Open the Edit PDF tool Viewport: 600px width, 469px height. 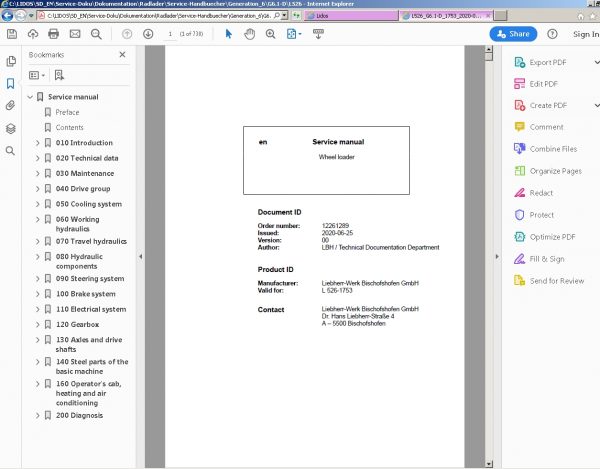tap(543, 84)
